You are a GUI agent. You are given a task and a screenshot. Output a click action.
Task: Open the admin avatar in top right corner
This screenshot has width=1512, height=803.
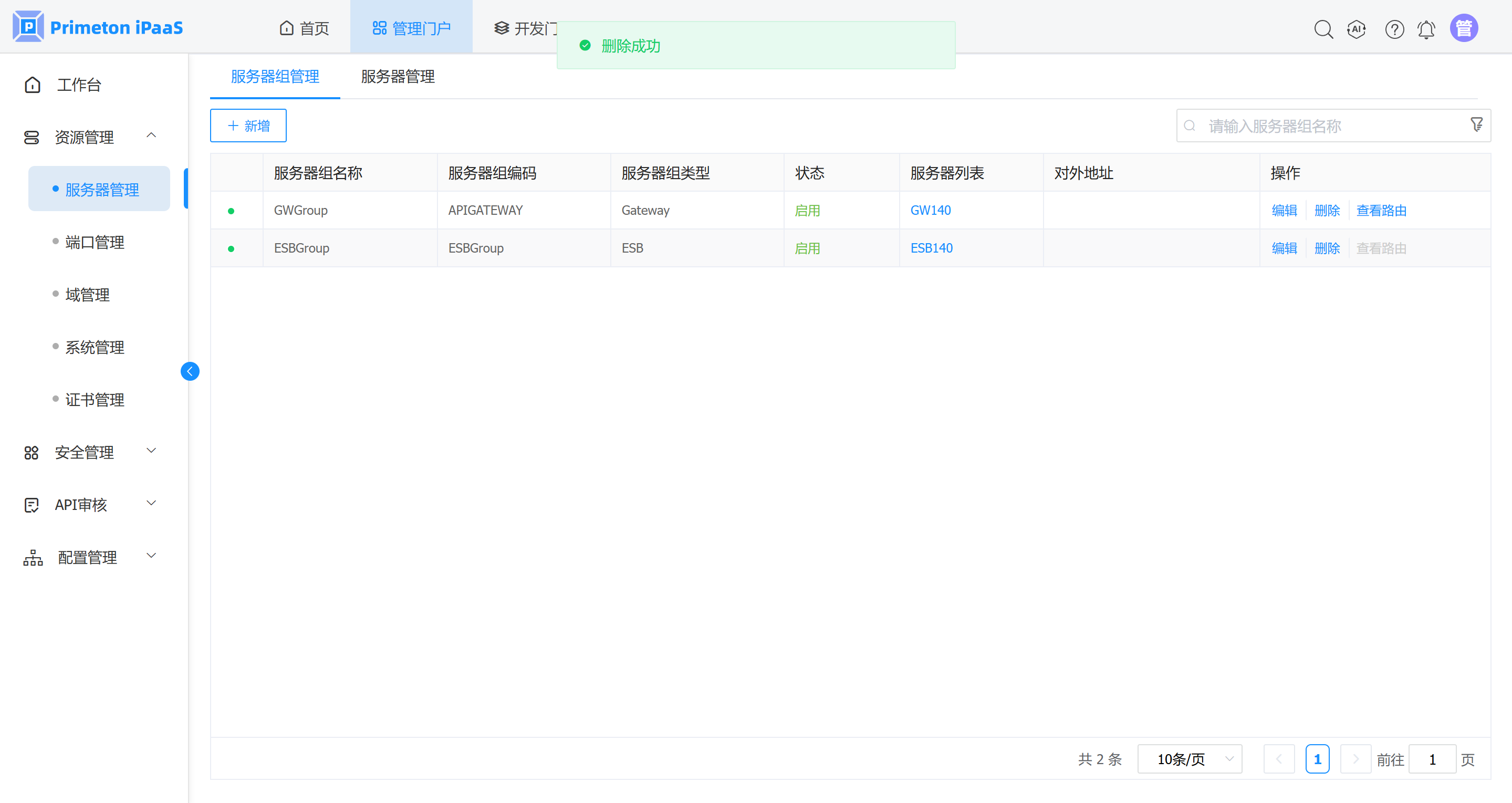pyautogui.click(x=1464, y=28)
